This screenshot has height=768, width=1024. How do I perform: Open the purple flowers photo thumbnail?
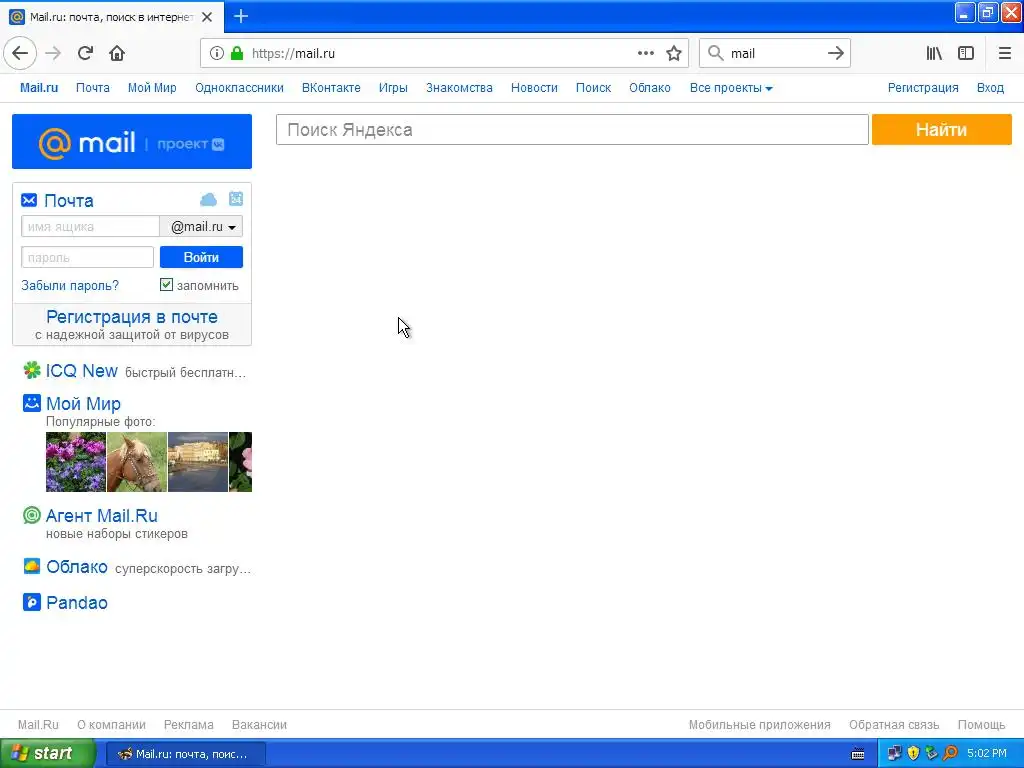pos(76,462)
